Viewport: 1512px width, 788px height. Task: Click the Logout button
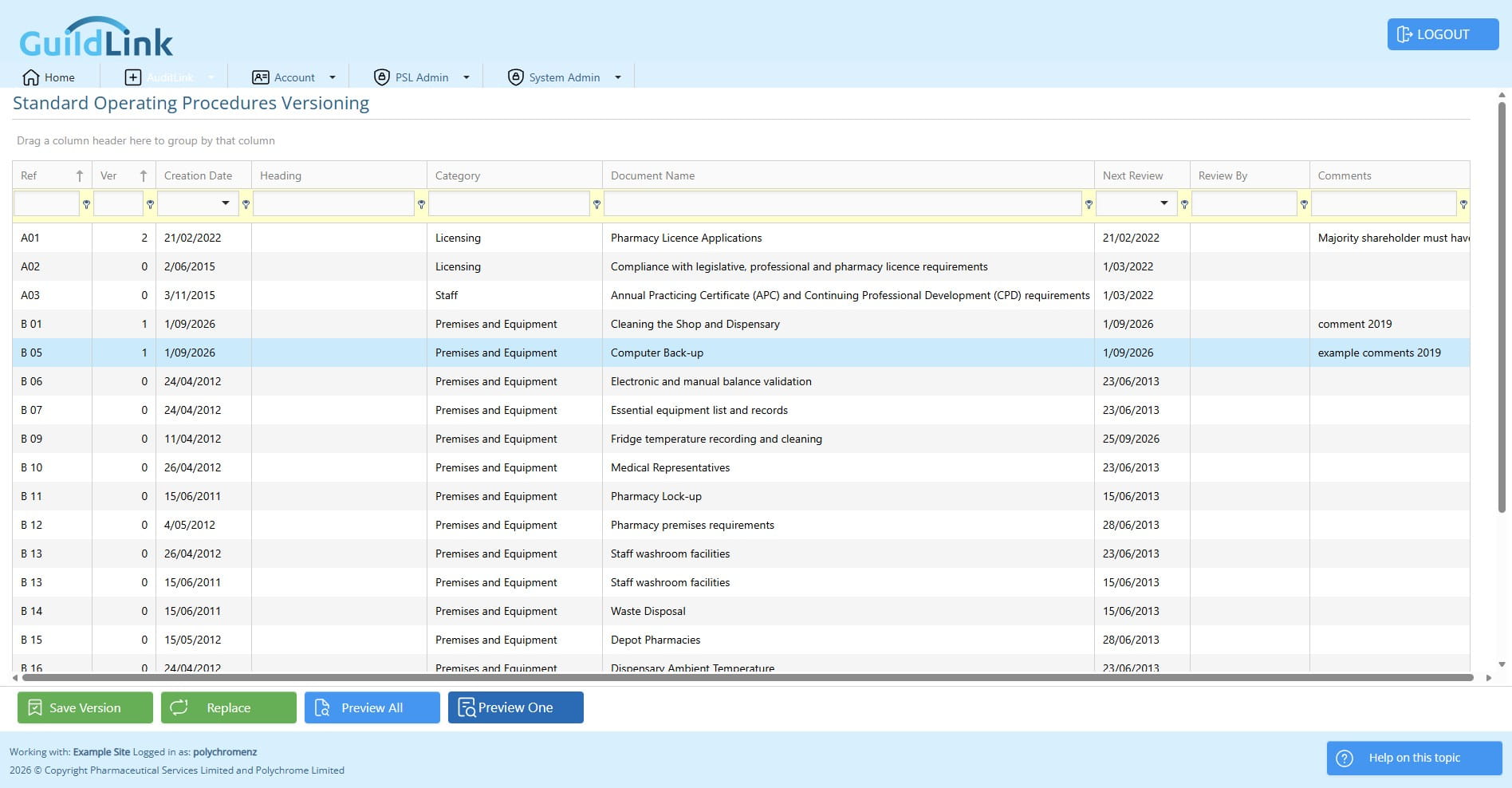1443,34
